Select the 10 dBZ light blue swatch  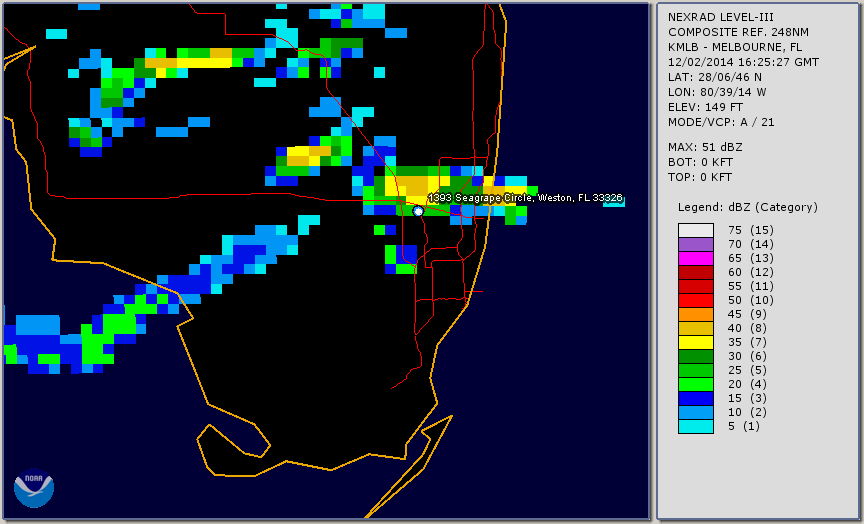click(695, 412)
